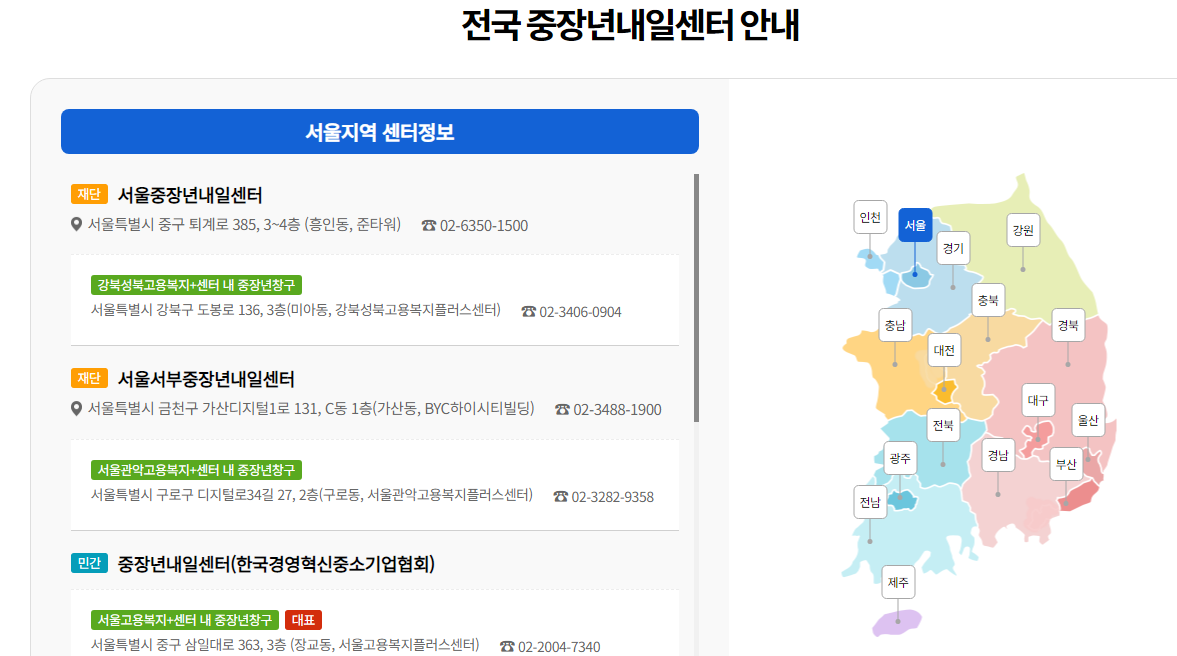Click 서울관악고용복지+센터 내 중장년창구 green tag

point(196,470)
